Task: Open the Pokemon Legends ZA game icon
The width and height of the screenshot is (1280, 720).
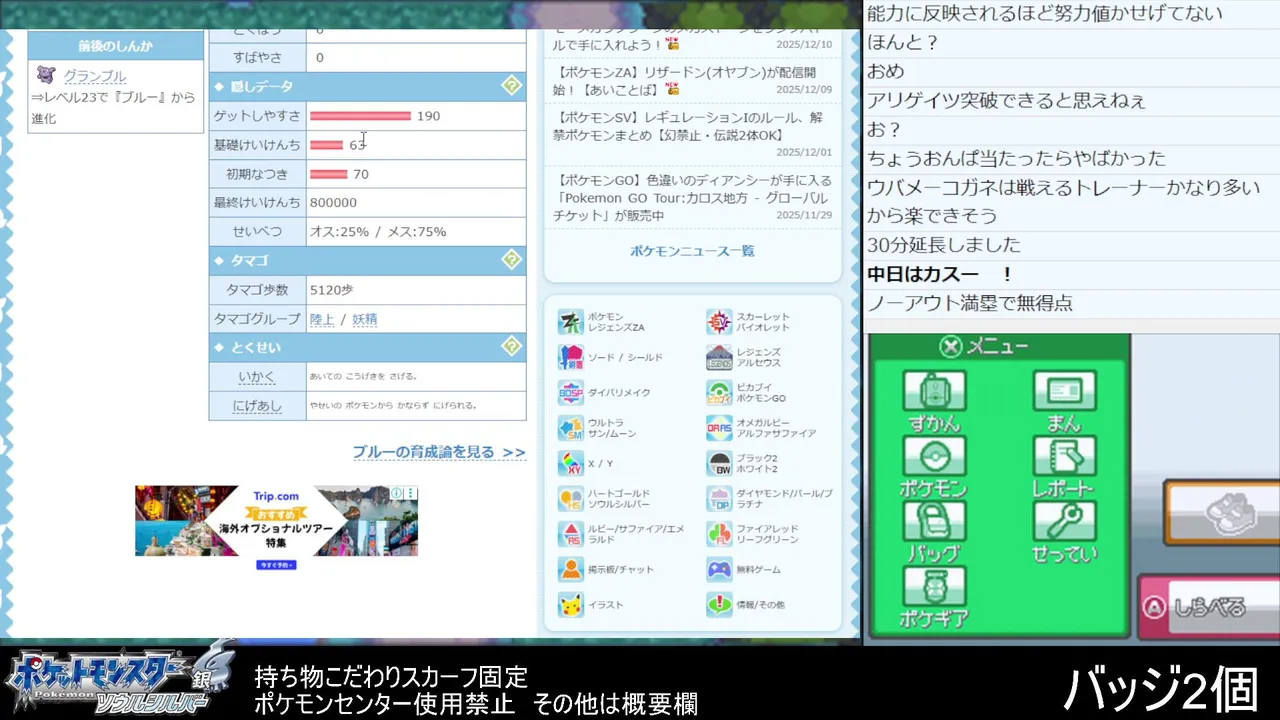Action: tap(571, 322)
